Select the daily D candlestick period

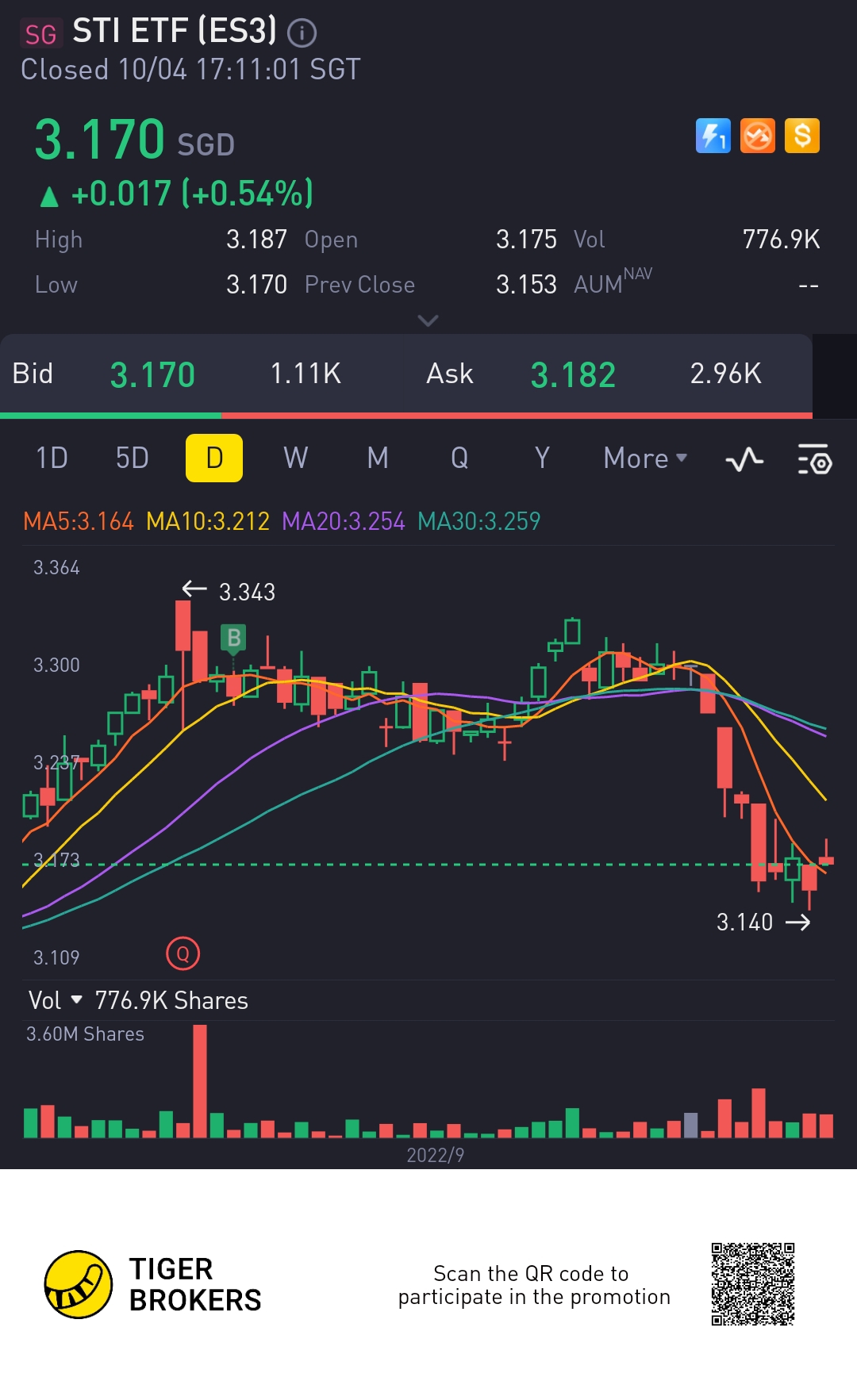tap(214, 458)
